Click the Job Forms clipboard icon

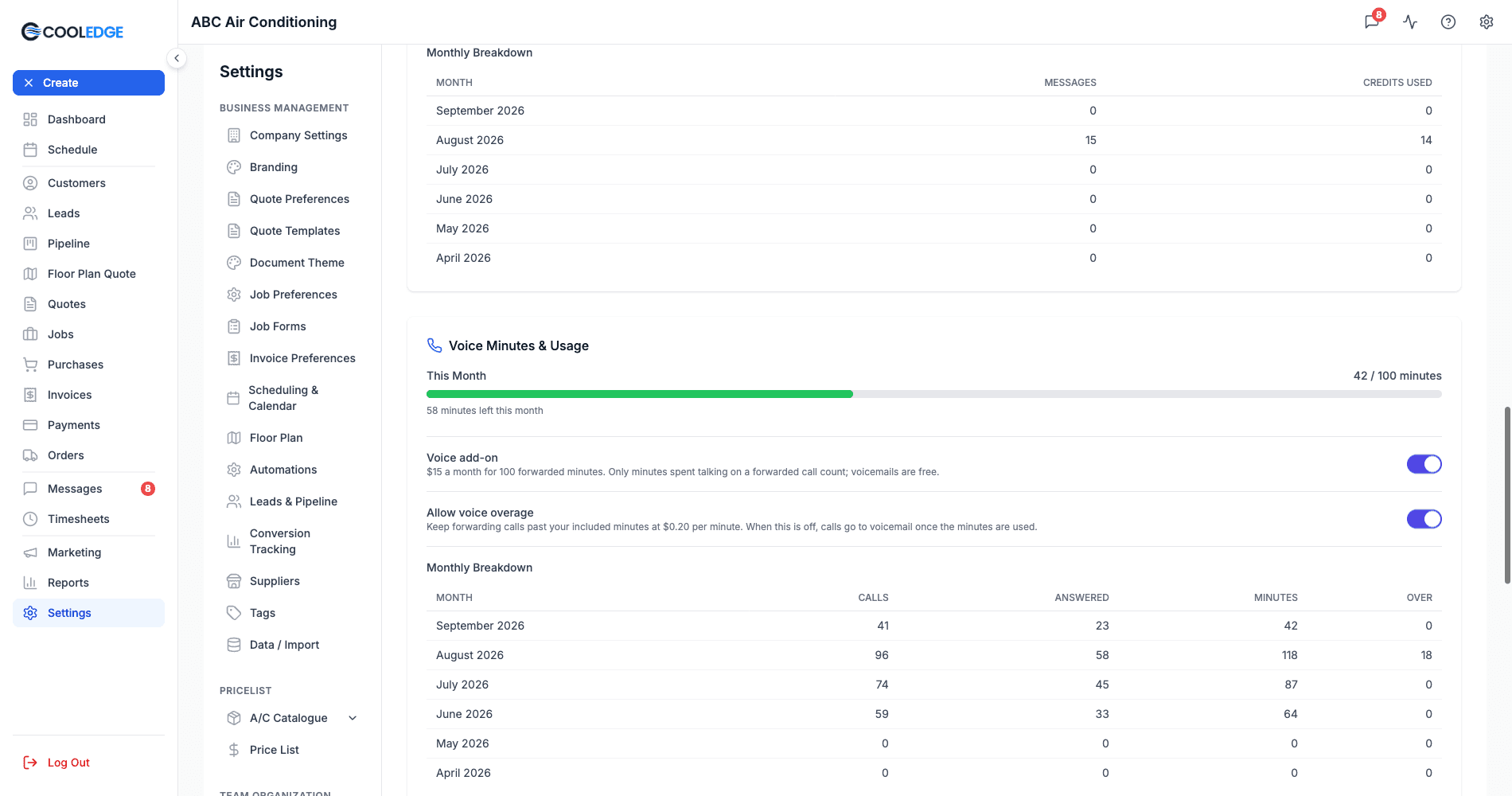coord(234,326)
